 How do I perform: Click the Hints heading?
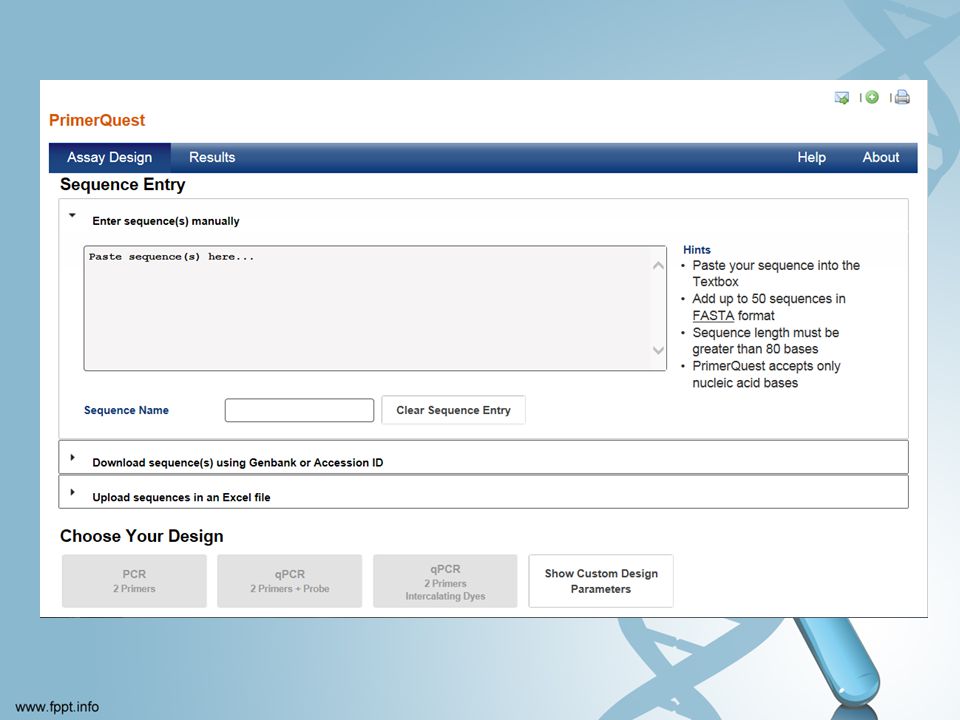coord(697,250)
